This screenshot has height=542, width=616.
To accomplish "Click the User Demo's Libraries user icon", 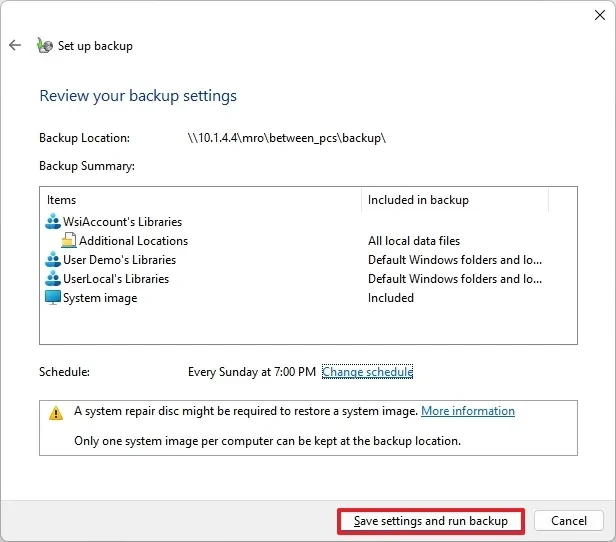I will click(x=53, y=260).
